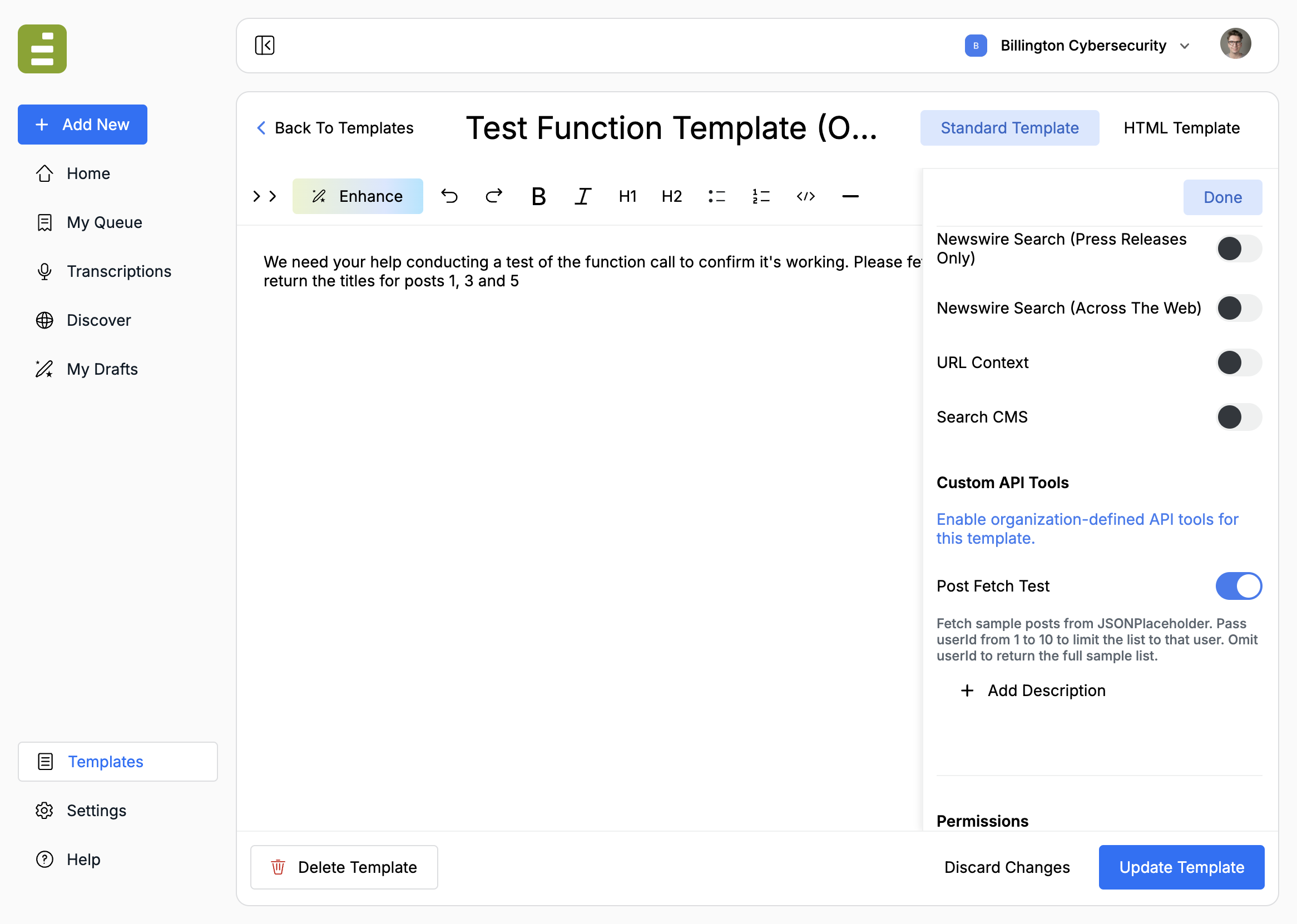
Task: Click Discard Changes
Action: pos(1007,867)
